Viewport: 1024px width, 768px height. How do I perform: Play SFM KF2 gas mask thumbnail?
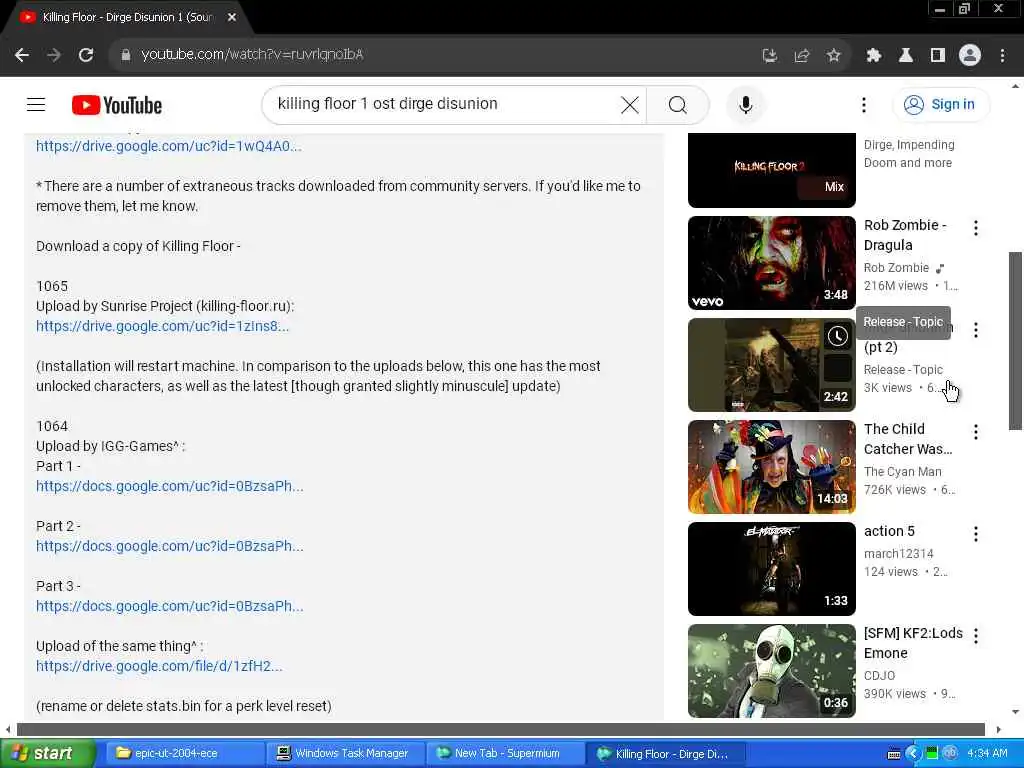click(x=771, y=671)
